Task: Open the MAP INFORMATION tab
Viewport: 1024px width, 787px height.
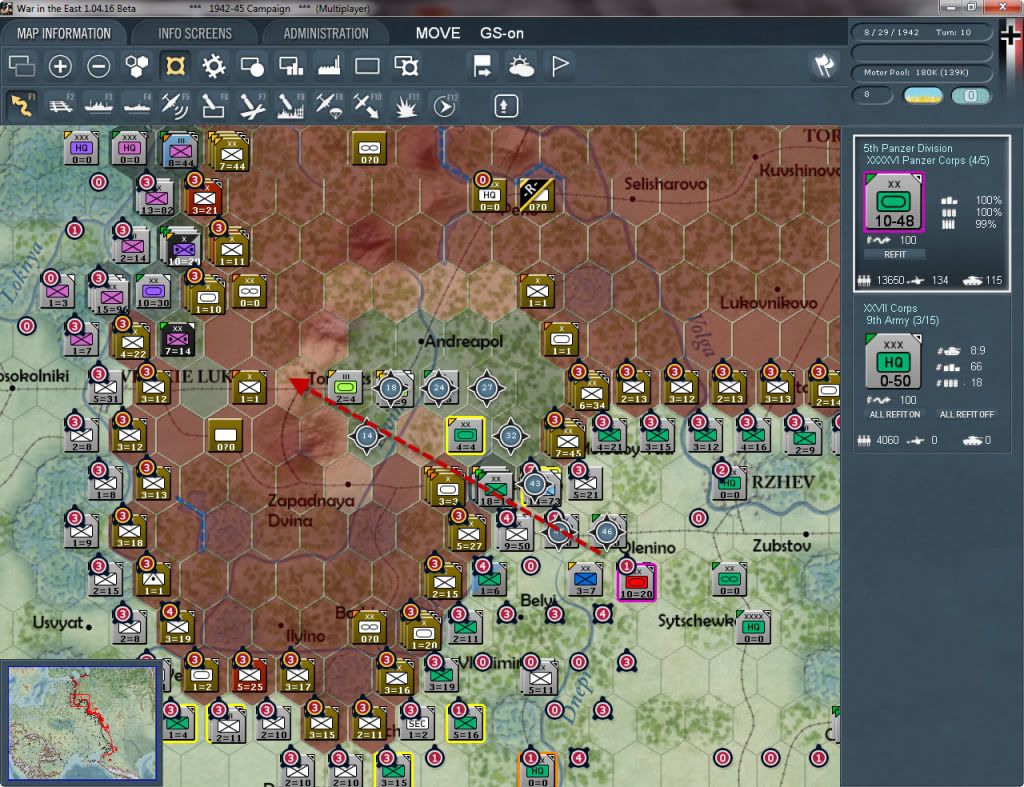Action: point(63,33)
